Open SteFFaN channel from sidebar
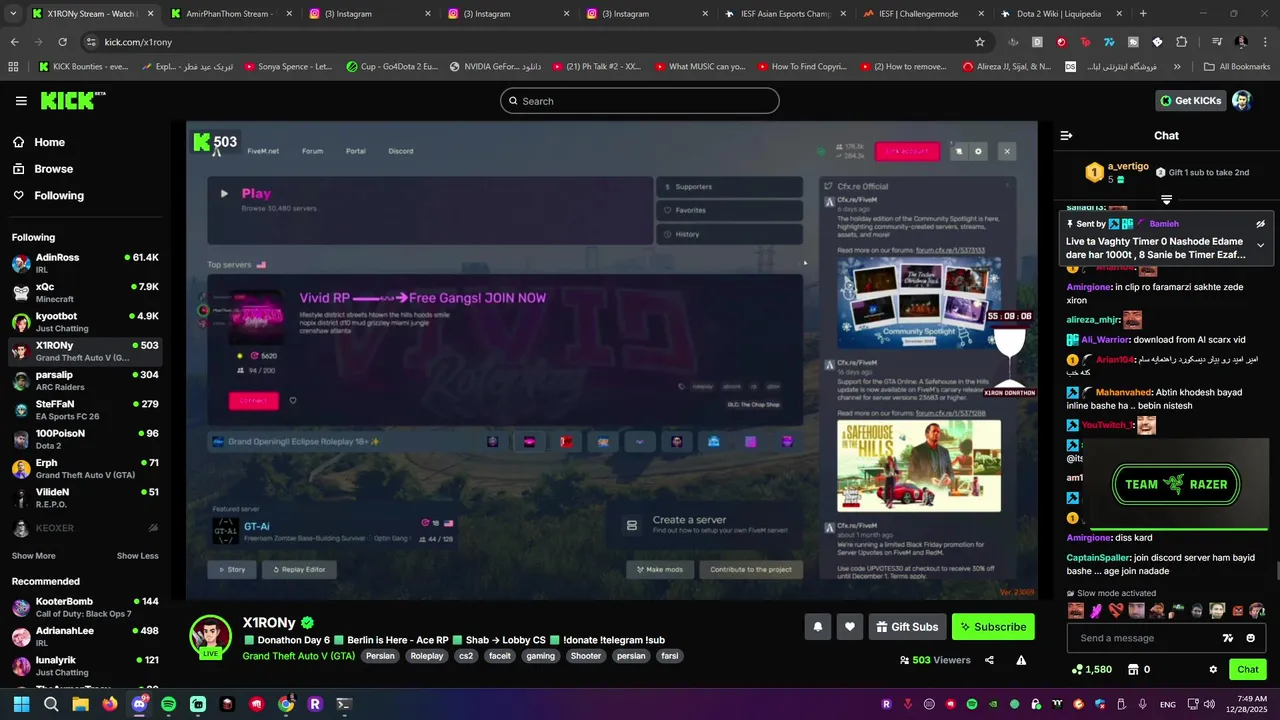 (x=85, y=409)
